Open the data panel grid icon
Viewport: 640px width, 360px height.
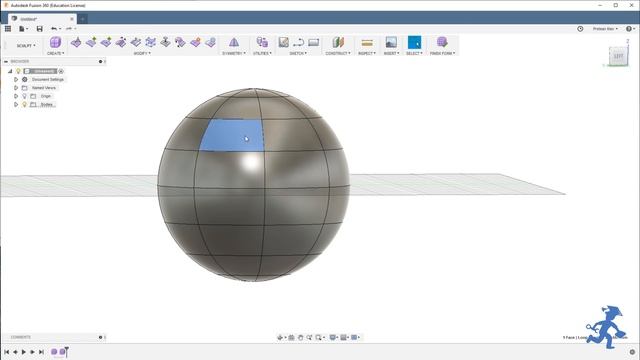tap(8, 29)
